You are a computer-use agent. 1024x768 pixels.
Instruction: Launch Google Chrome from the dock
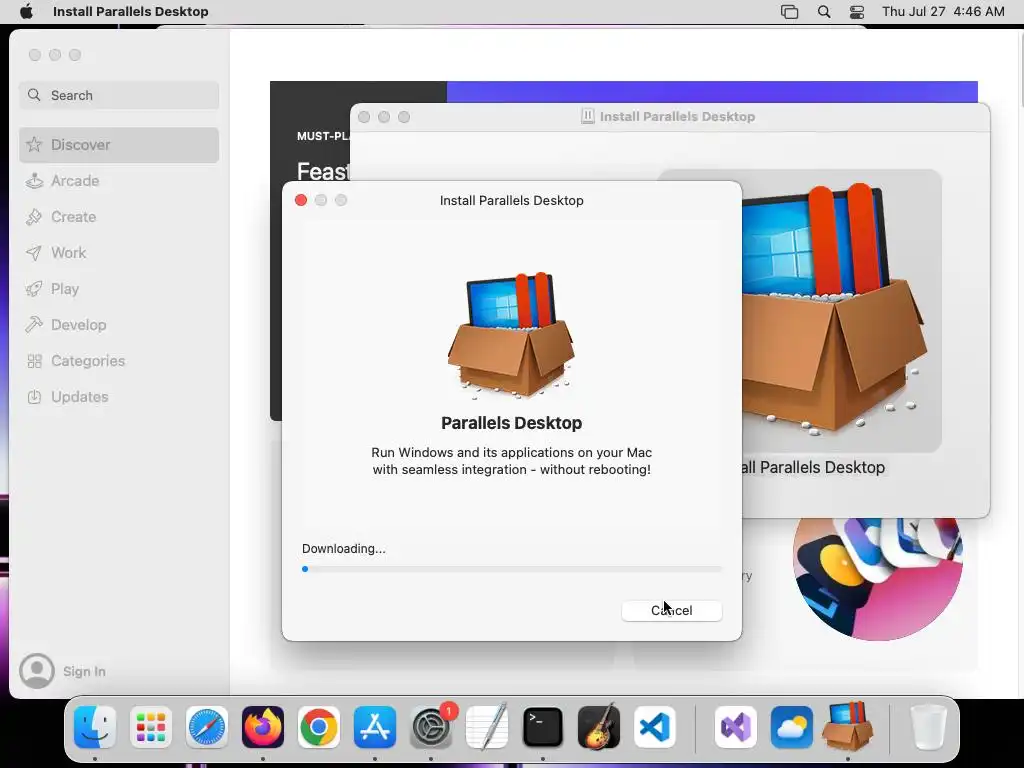[x=319, y=727]
